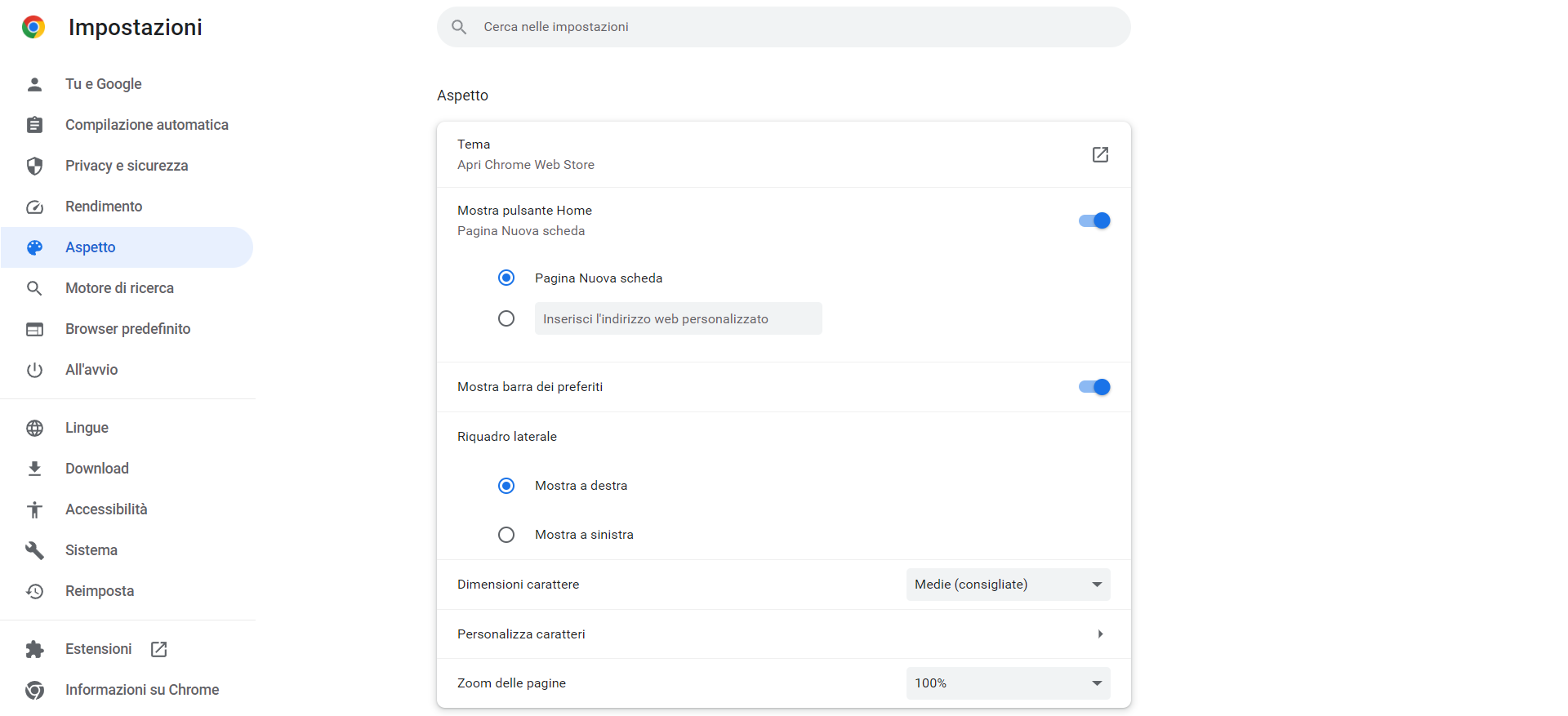
Task: Click the Chrome logo icon
Action: [33, 27]
